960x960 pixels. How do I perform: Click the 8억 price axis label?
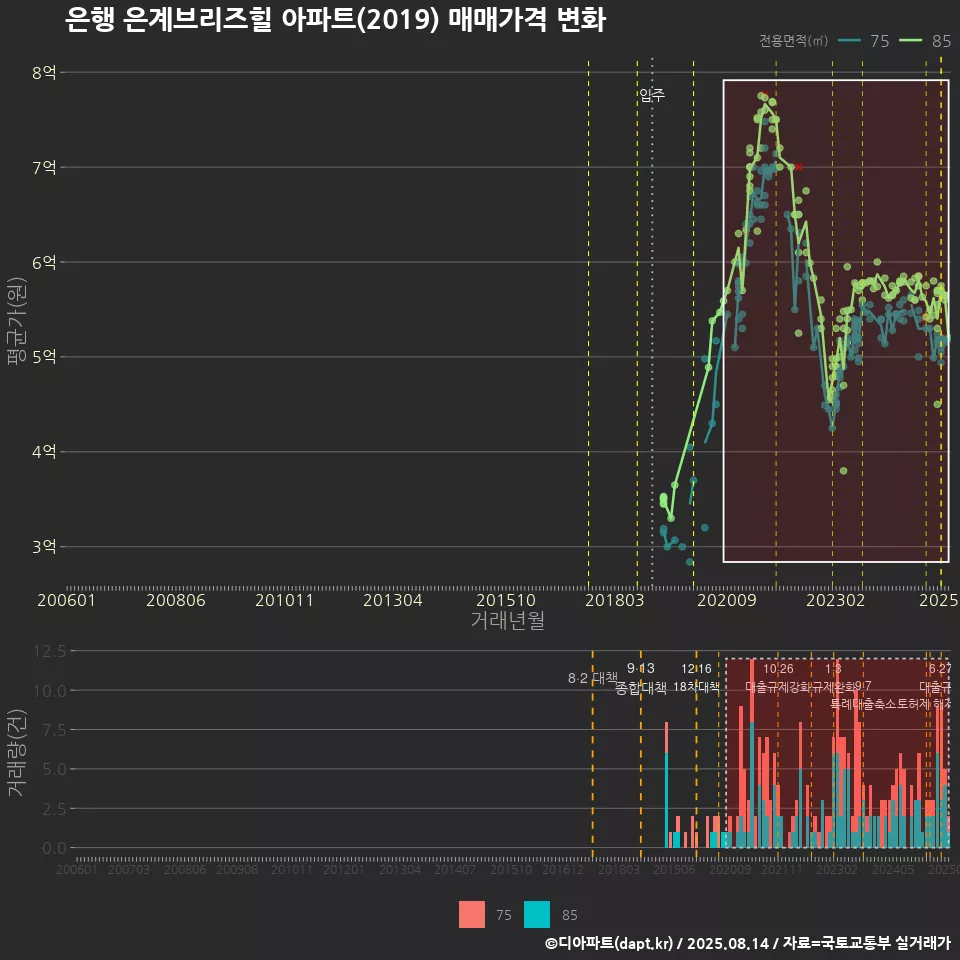[44, 72]
